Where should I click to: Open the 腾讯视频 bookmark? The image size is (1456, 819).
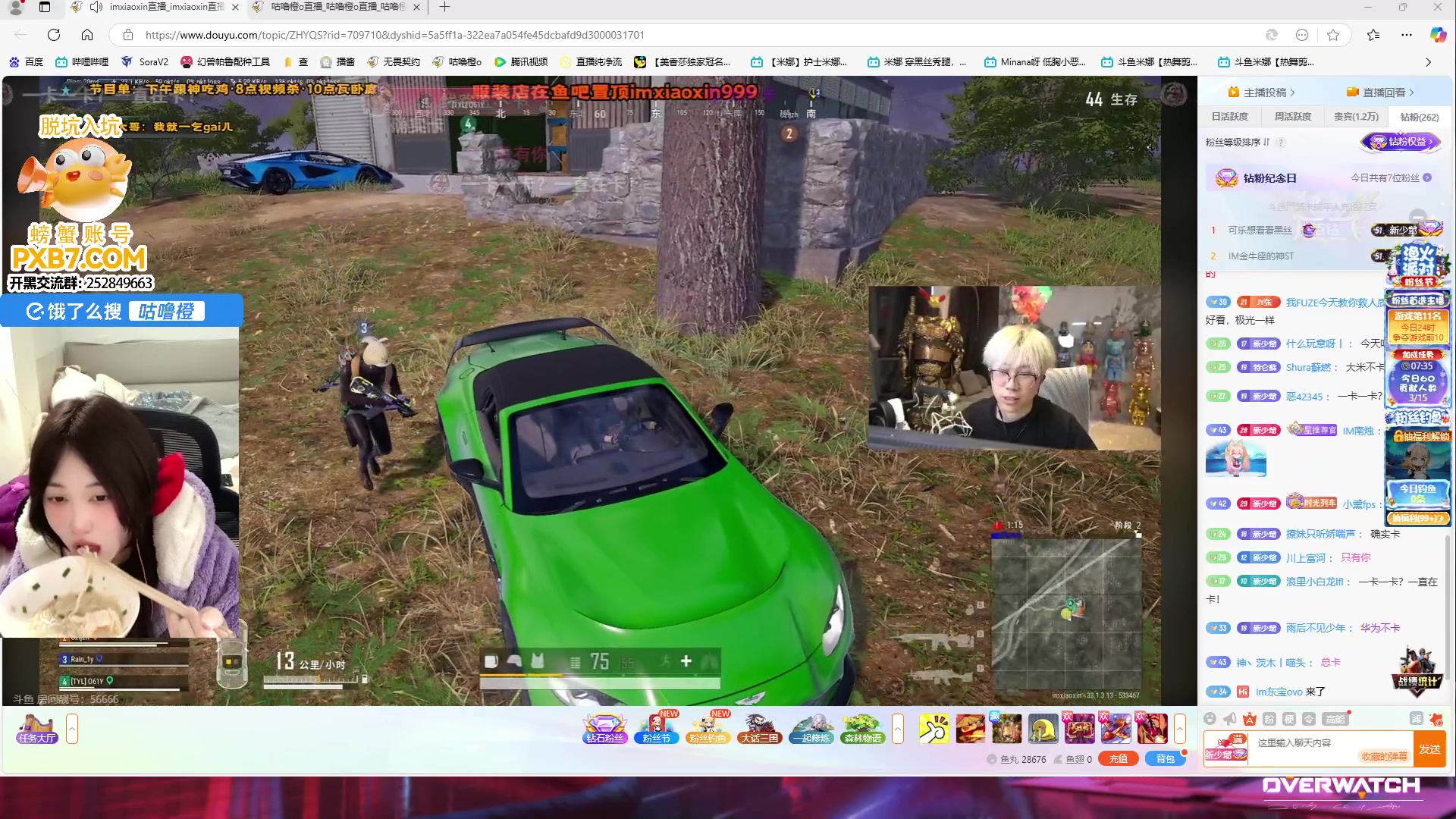[x=521, y=62]
